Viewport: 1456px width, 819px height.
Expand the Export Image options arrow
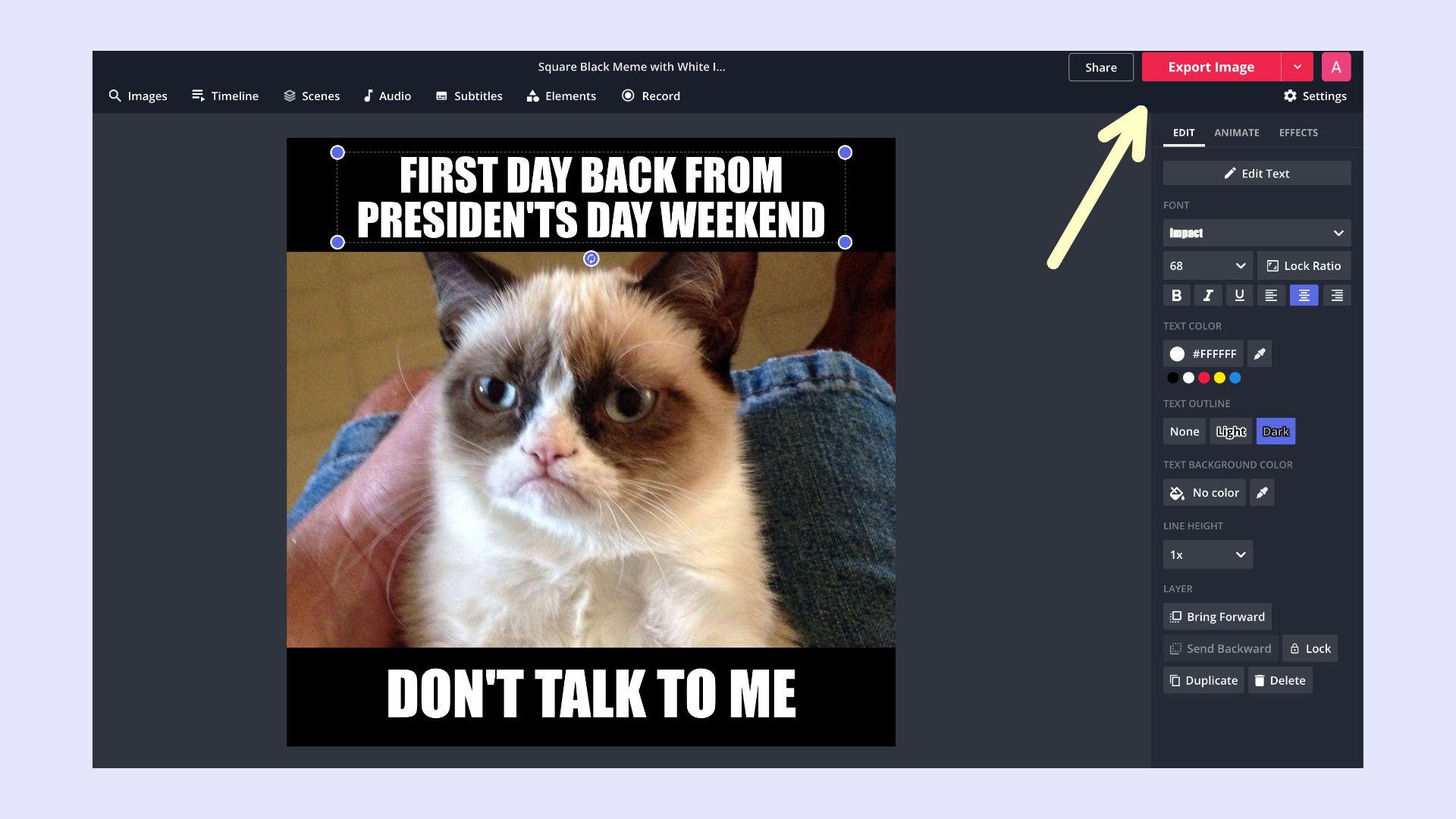coord(1298,67)
